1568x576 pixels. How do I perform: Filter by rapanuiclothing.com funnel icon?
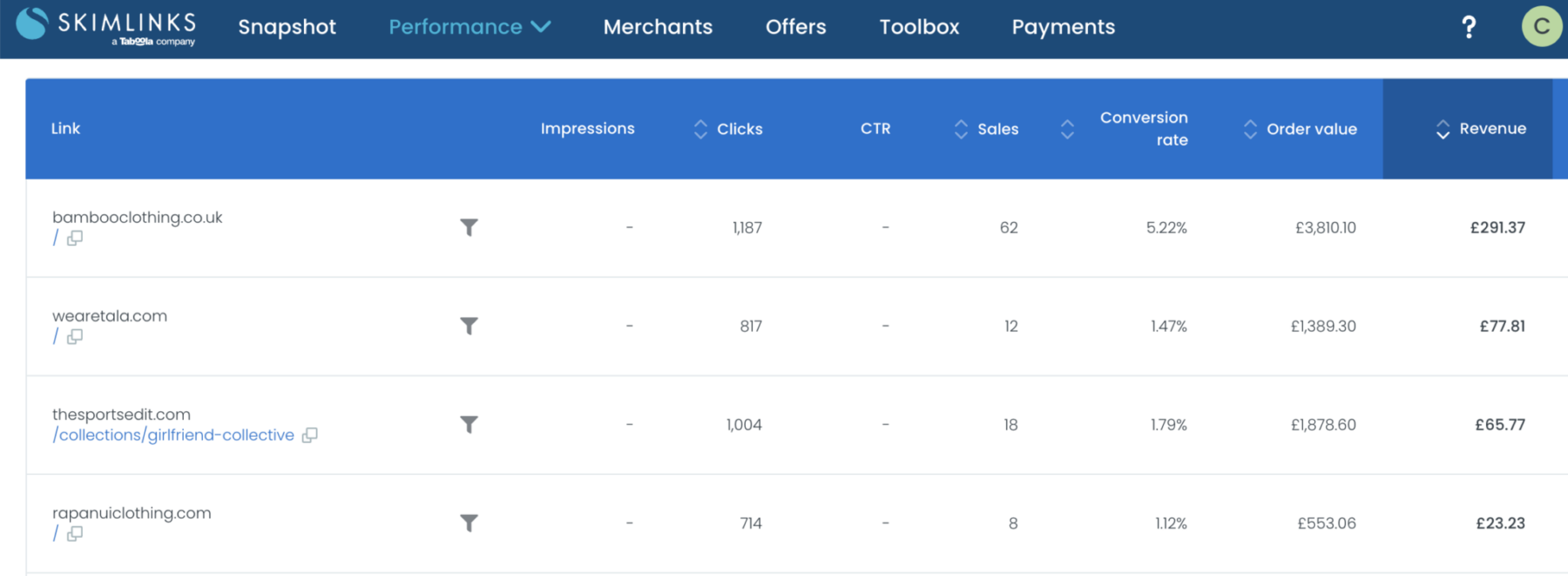tap(469, 523)
